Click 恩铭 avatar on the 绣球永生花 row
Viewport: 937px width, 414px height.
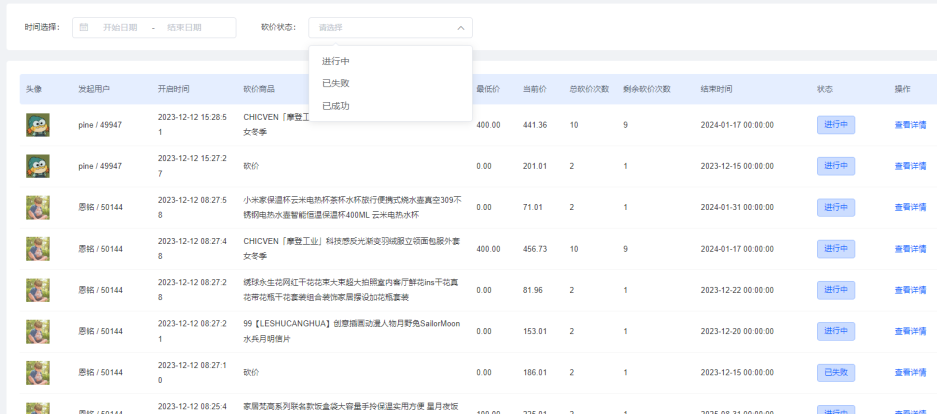38,290
